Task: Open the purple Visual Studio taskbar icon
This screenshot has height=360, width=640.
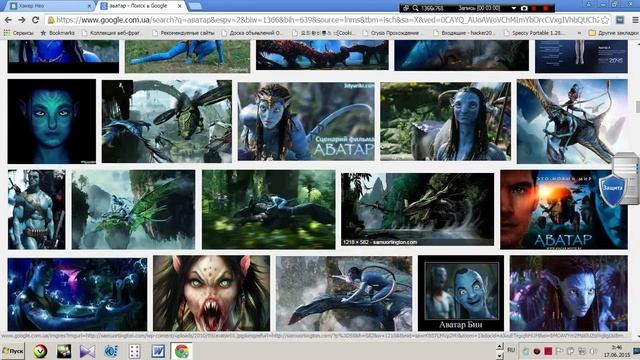Action: (x=87, y=351)
